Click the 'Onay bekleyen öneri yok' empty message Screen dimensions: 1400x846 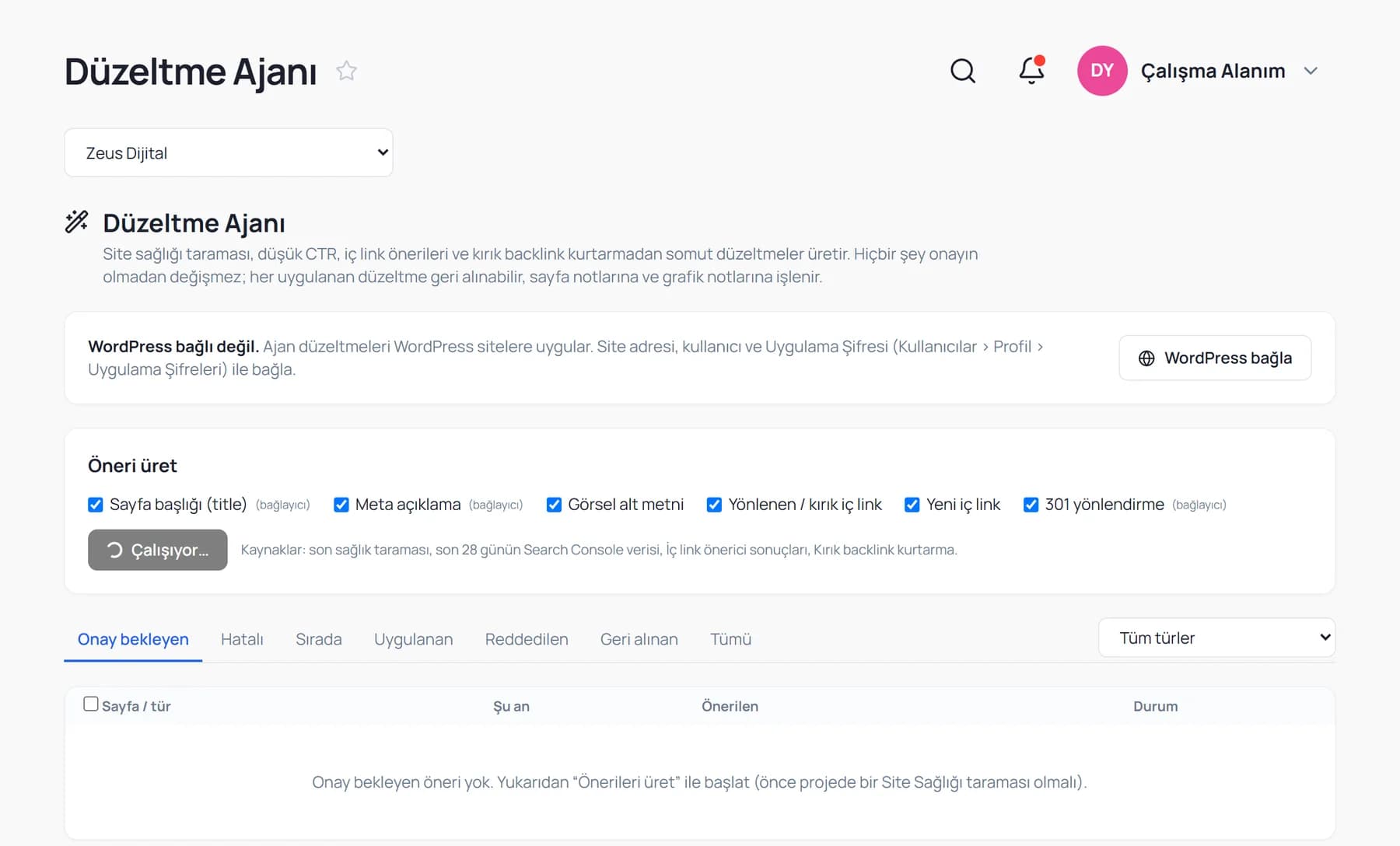(699, 782)
